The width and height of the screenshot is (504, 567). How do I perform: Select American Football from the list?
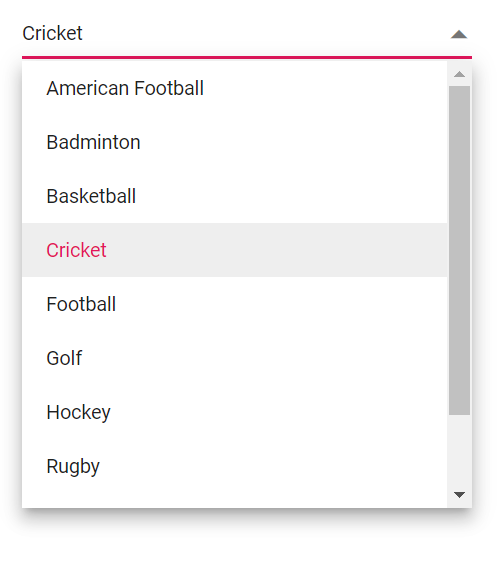(x=125, y=88)
